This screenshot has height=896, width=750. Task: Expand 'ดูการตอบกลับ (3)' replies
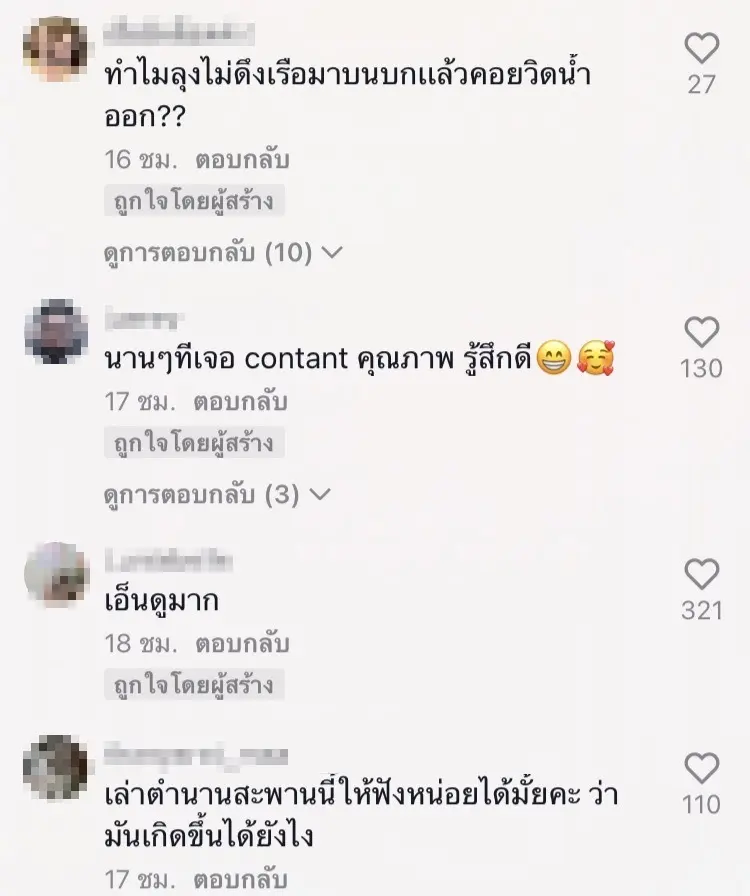tap(217, 494)
